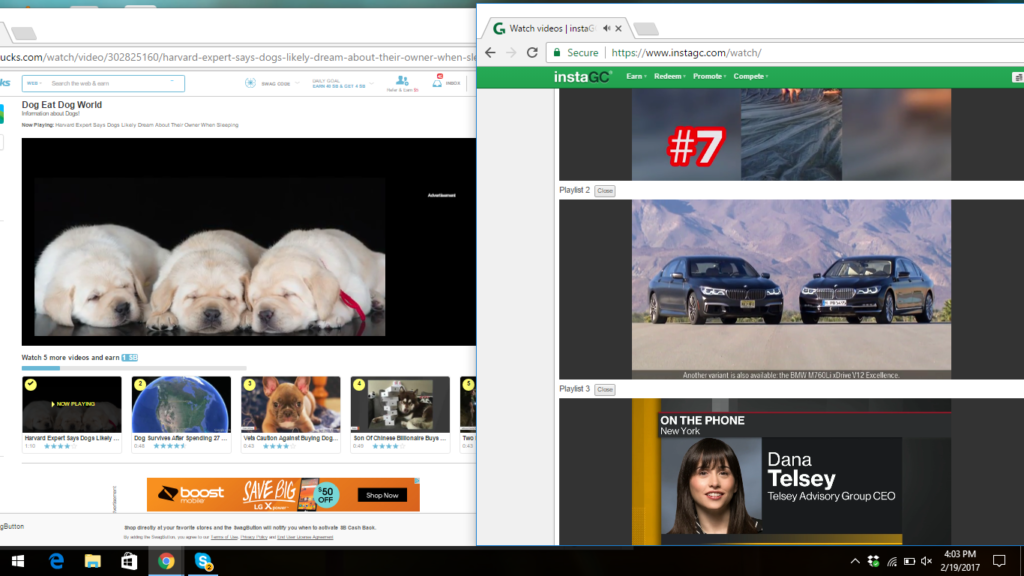Open the Swagbucks Inbox
Image resolution: width=1024 pixels, height=576 pixels.
[447, 82]
